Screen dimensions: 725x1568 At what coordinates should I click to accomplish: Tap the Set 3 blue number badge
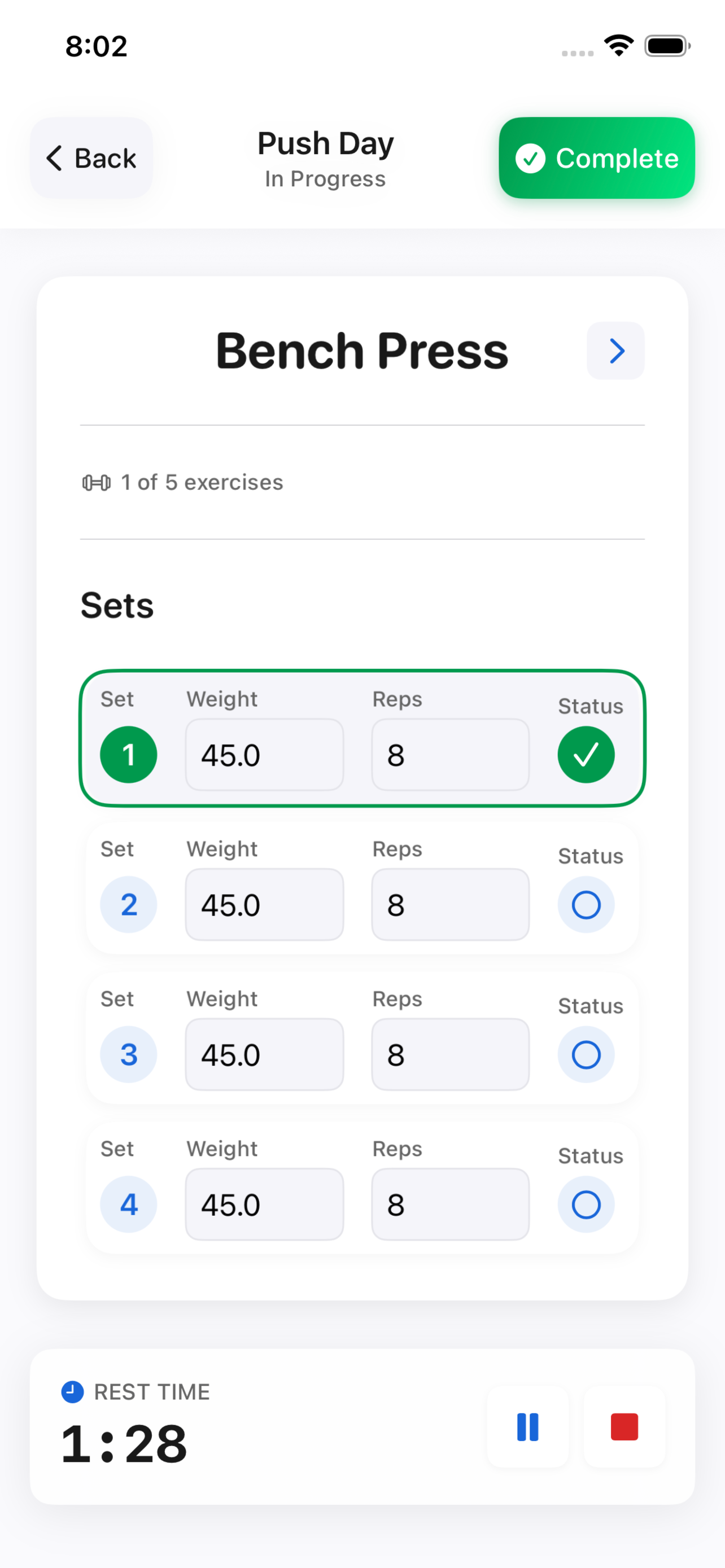tap(128, 1055)
